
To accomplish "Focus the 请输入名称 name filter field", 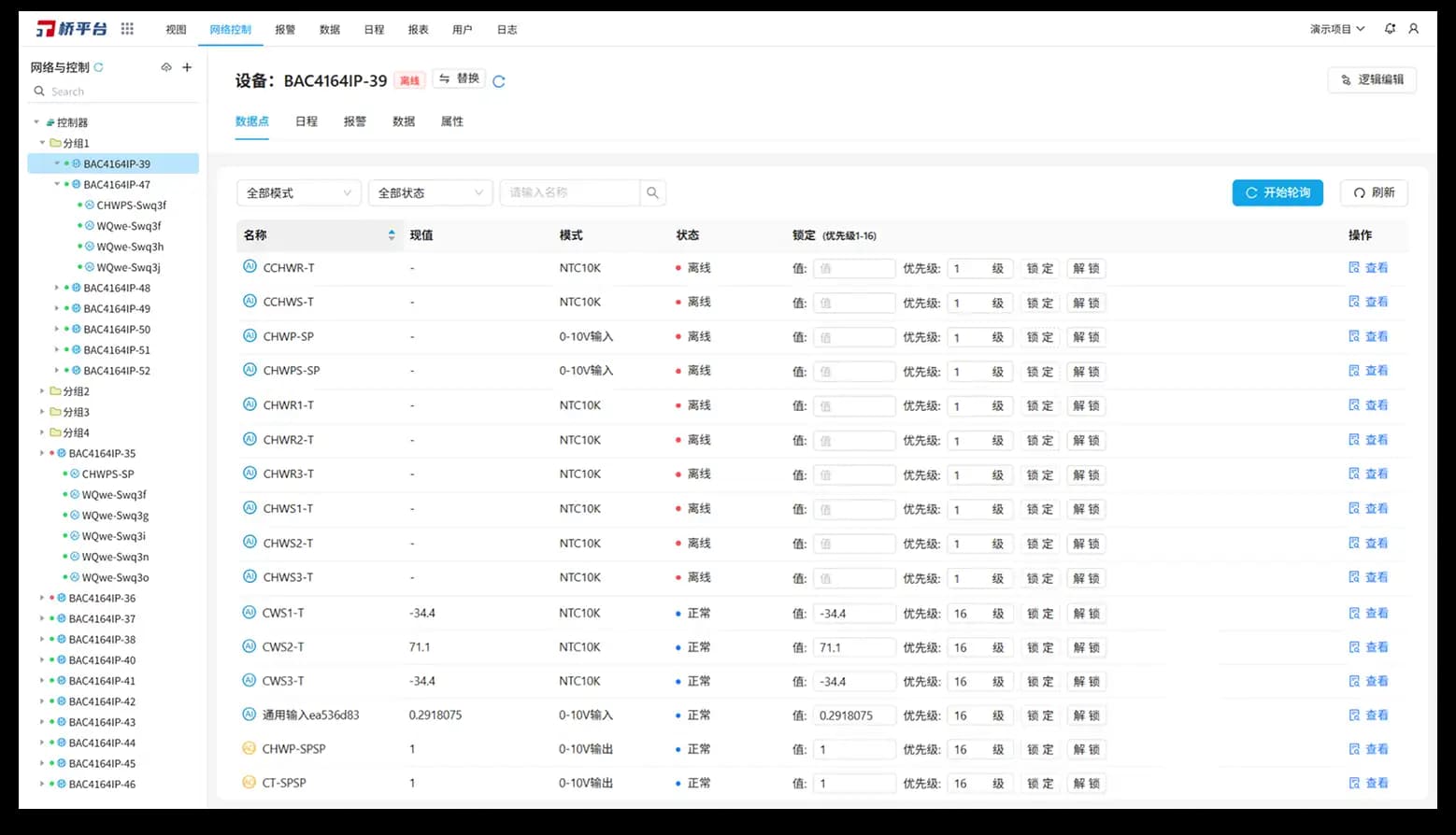I will tap(570, 192).
